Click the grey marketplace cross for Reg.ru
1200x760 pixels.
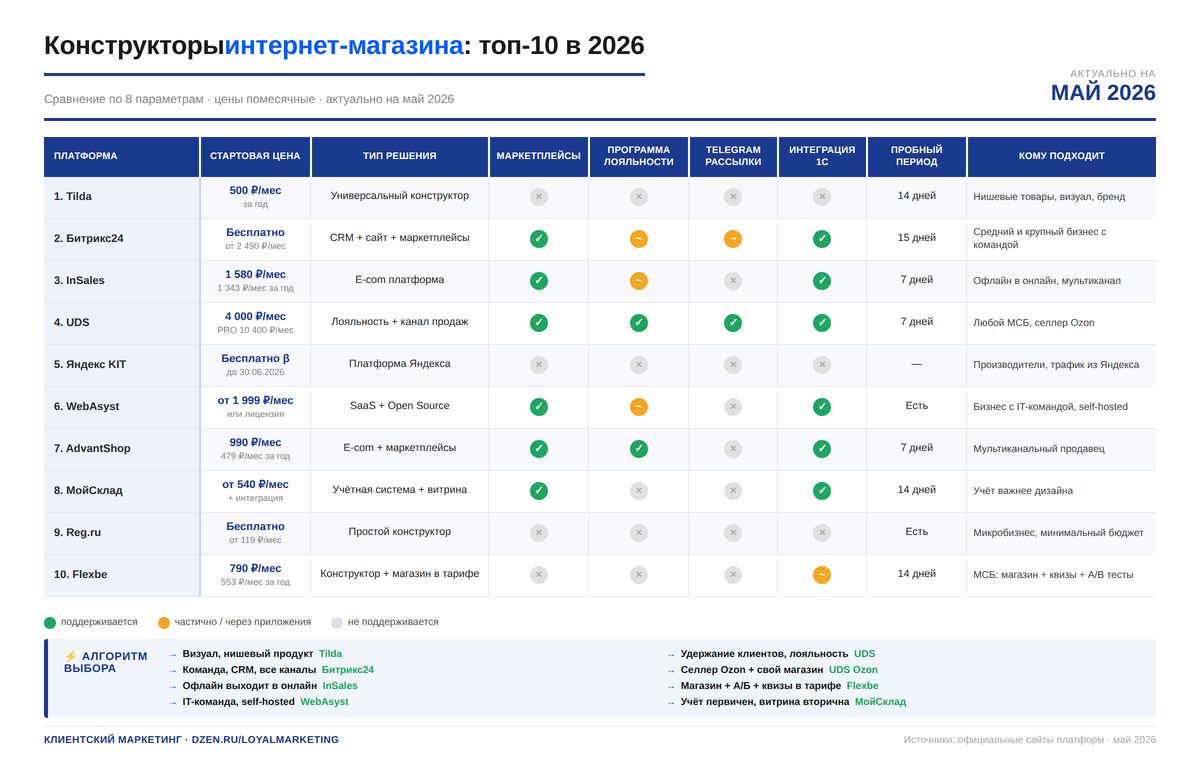point(539,533)
